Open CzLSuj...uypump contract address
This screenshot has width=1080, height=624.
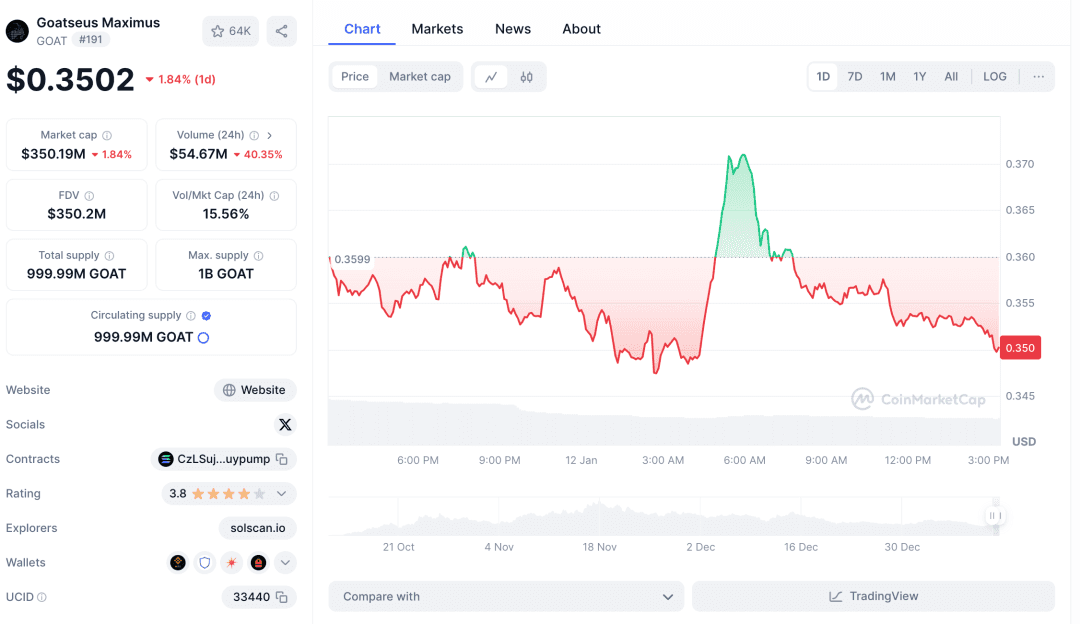[223, 459]
